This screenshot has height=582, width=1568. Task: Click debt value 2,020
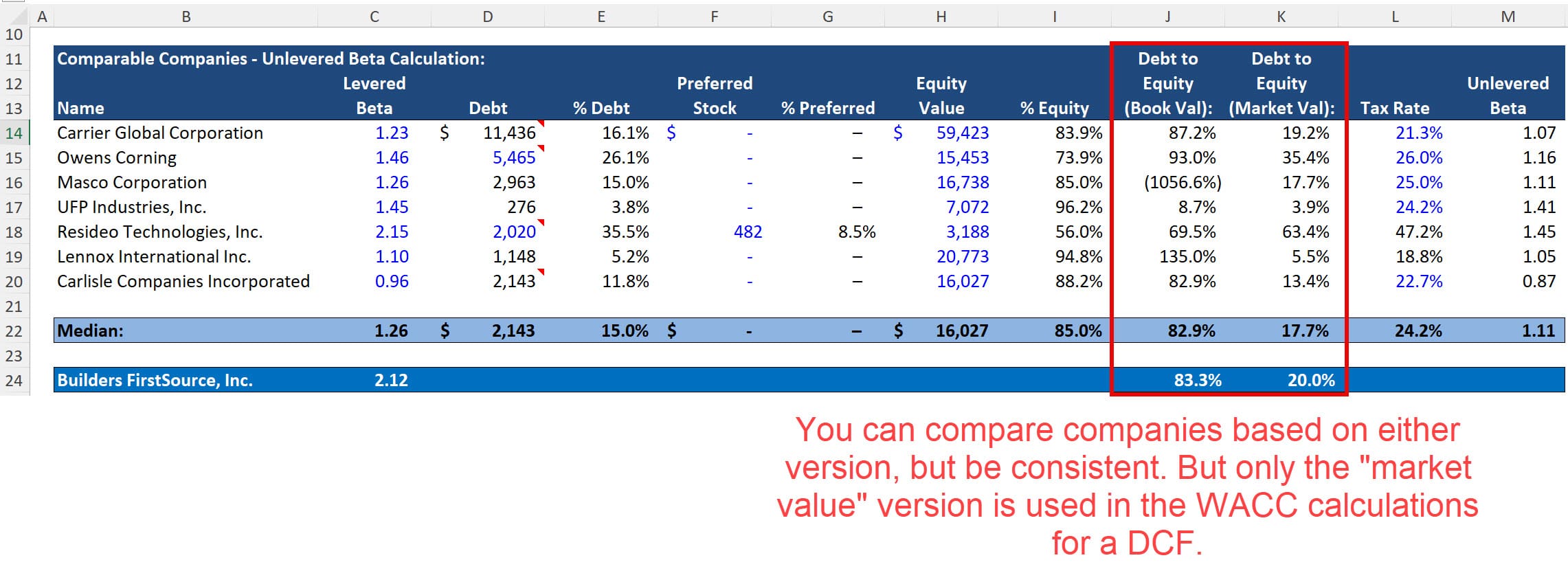514,232
